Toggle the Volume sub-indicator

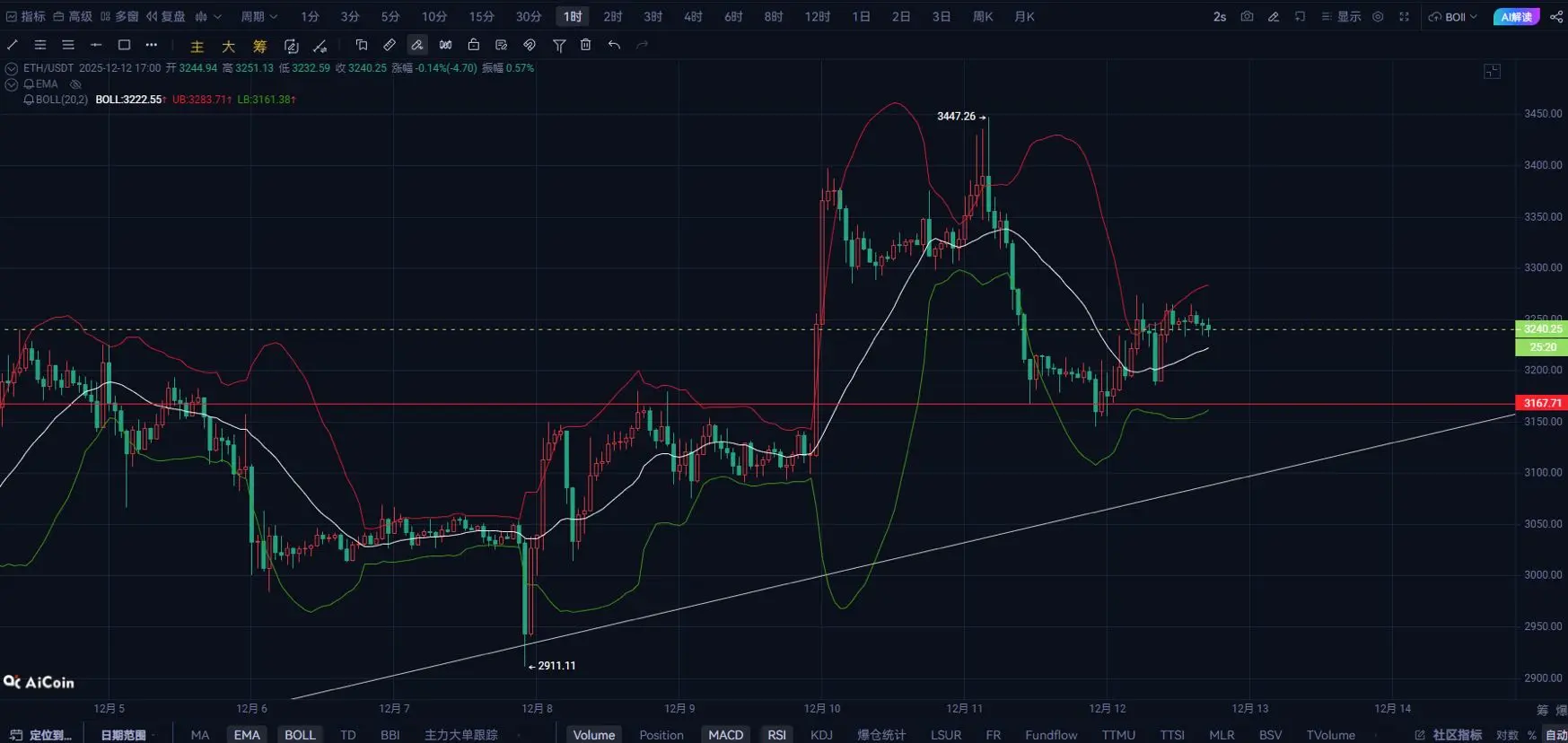coord(594,734)
